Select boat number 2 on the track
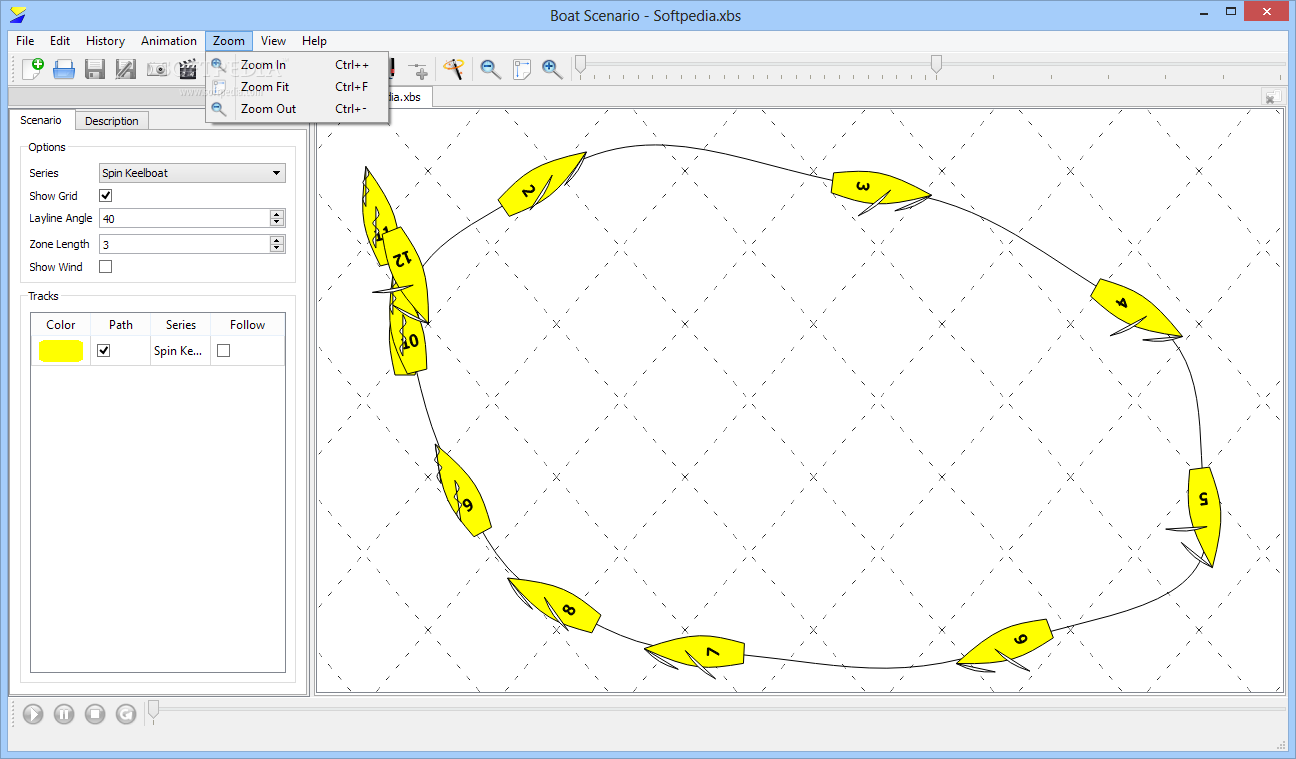 (540, 185)
